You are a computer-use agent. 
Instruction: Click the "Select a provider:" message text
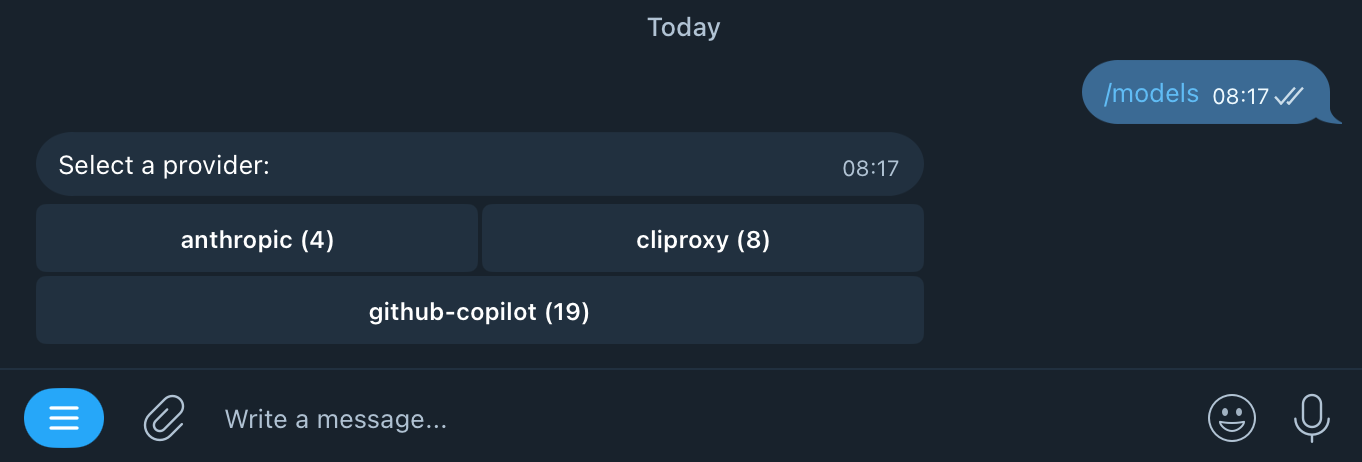(x=164, y=165)
